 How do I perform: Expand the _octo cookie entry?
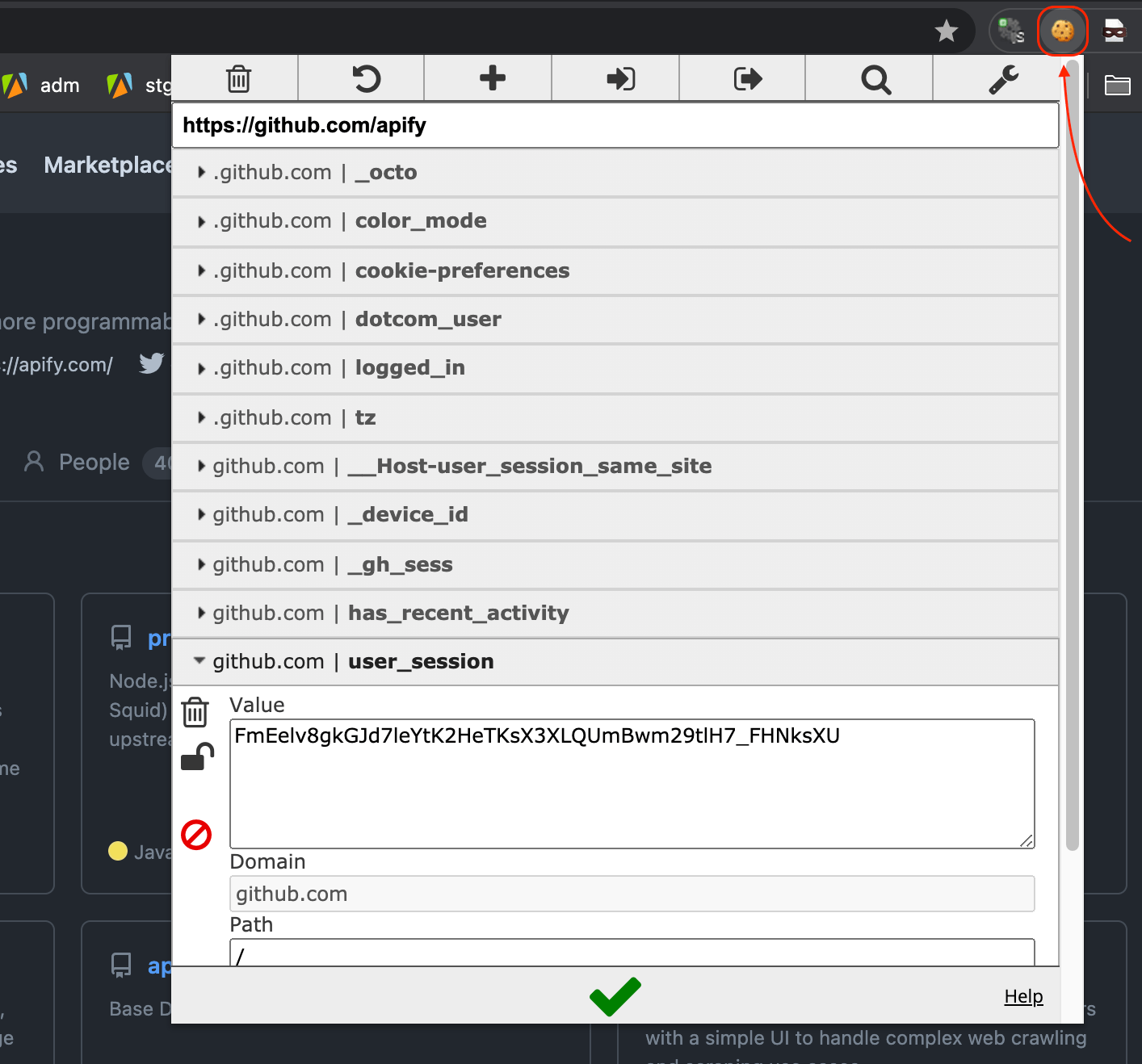393,173
